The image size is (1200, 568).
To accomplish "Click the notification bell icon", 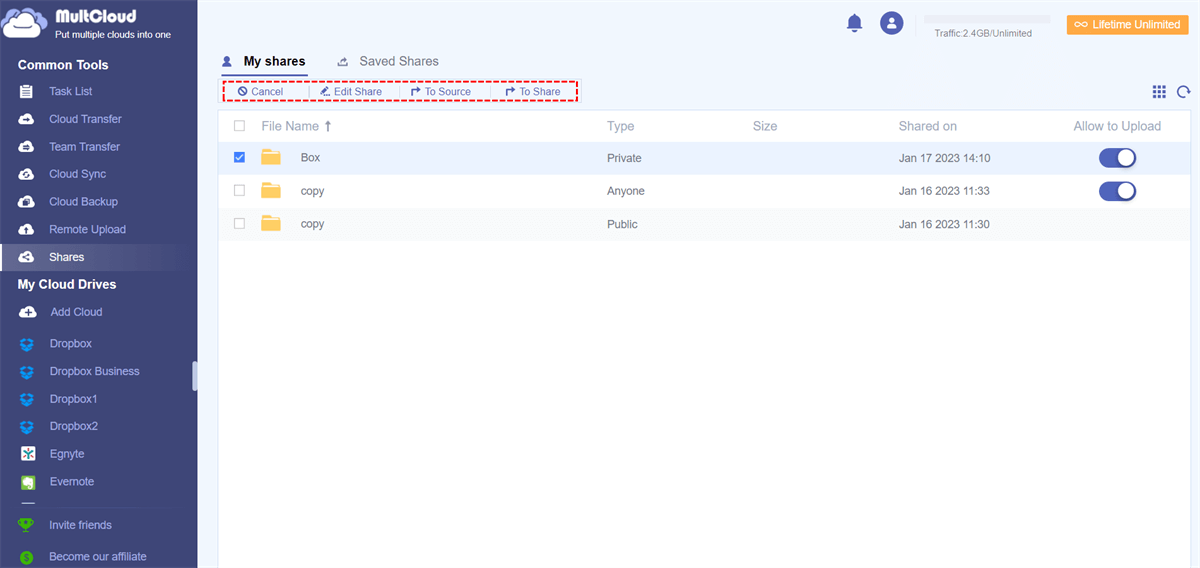I will coord(854,23).
